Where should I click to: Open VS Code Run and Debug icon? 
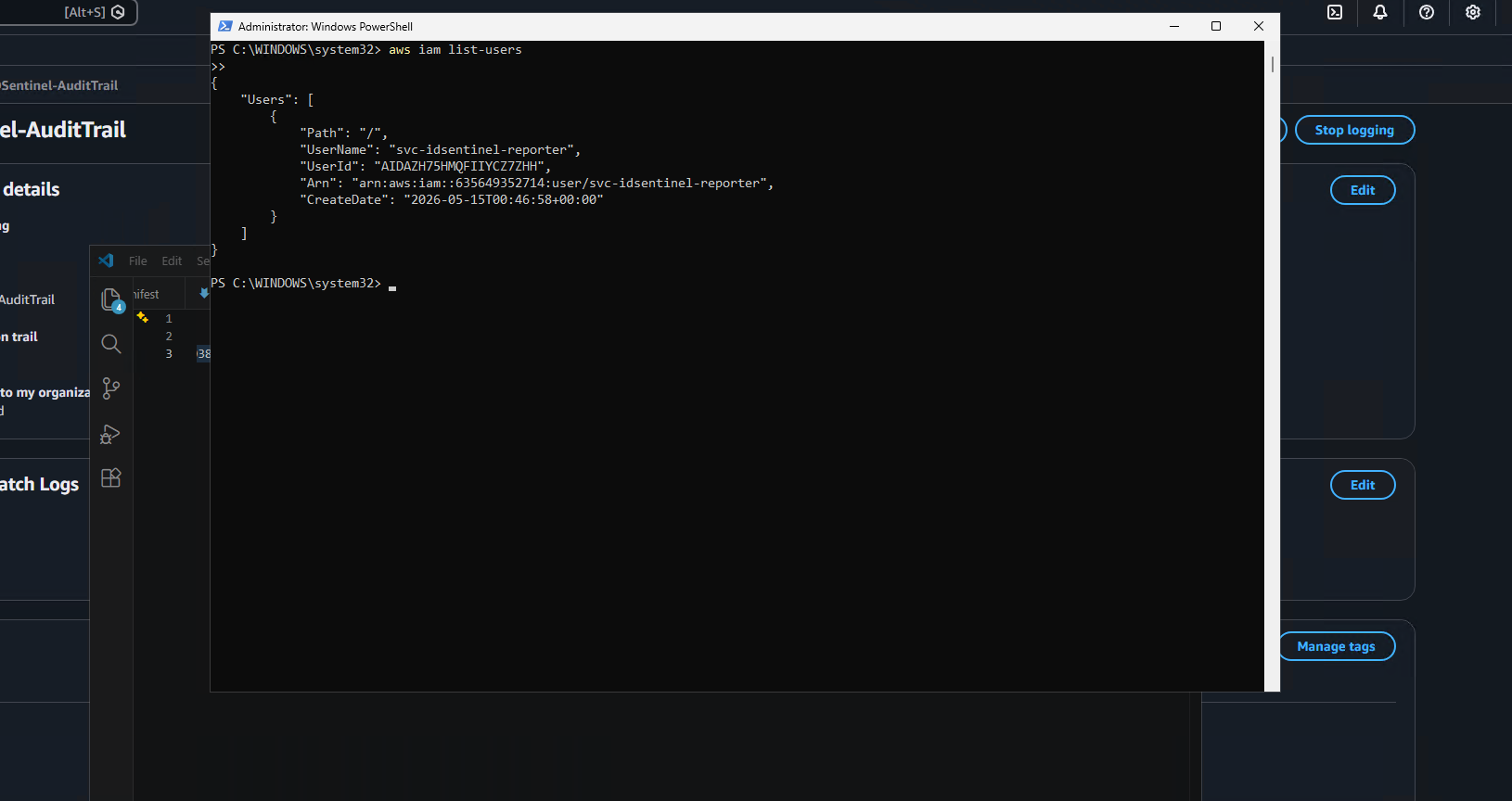[111, 434]
